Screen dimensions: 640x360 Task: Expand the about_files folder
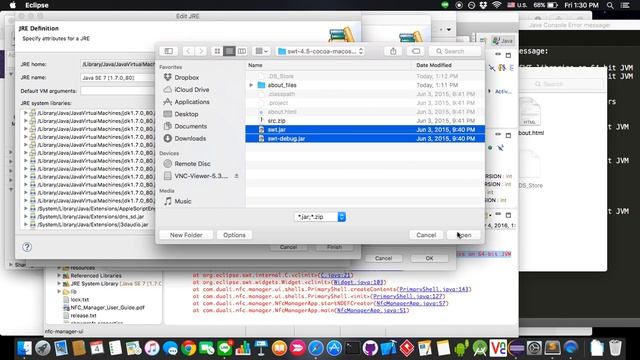click(x=251, y=85)
